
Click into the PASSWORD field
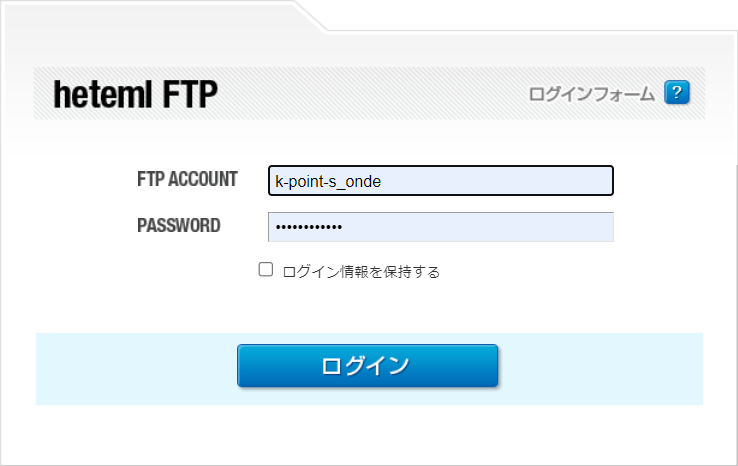click(x=440, y=227)
